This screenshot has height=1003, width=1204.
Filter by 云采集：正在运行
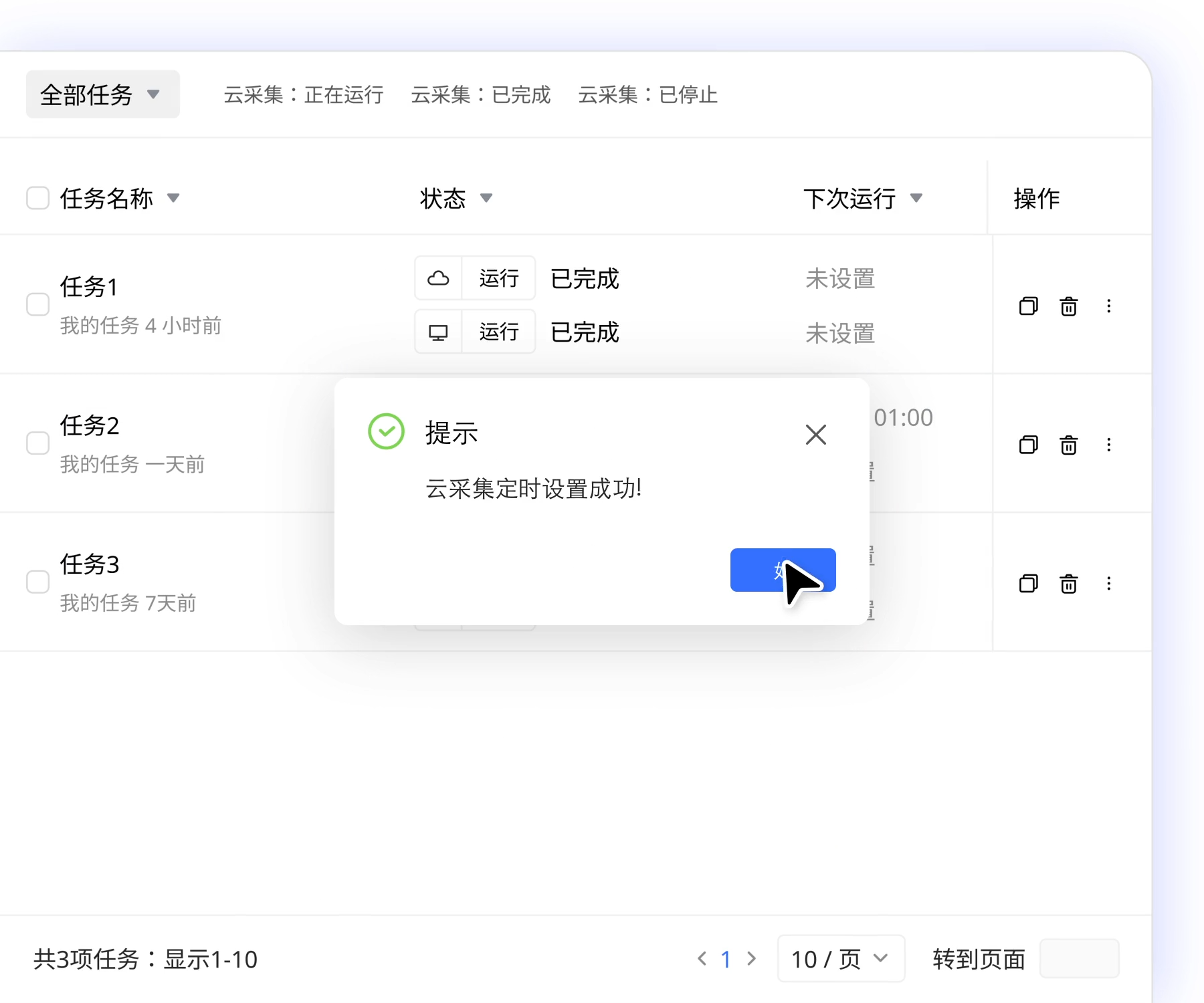pyautogui.click(x=303, y=95)
